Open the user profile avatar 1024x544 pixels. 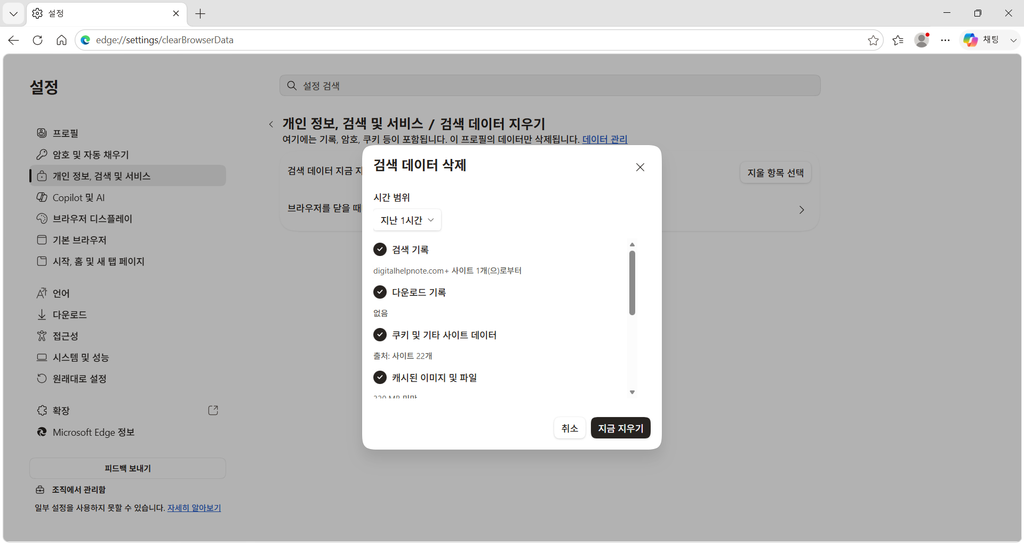(921, 40)
